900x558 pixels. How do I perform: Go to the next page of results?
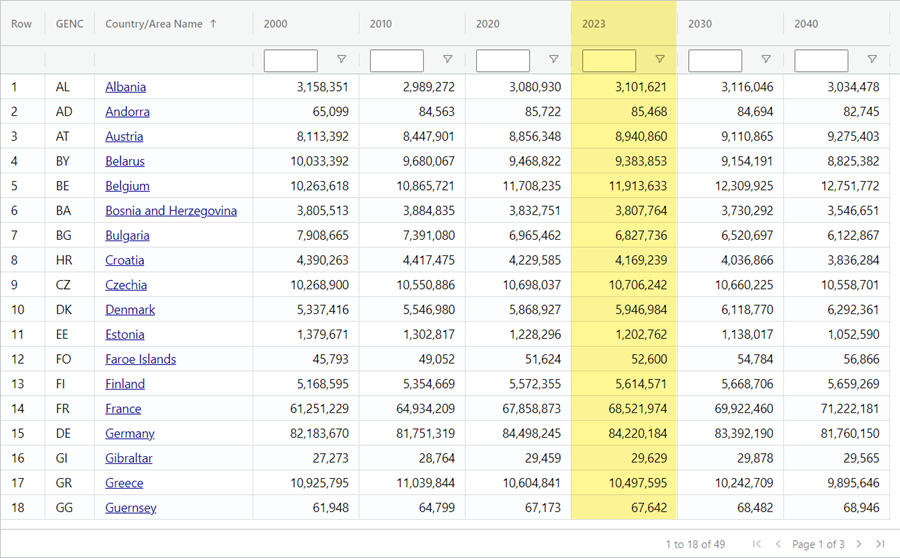point(859,544)
